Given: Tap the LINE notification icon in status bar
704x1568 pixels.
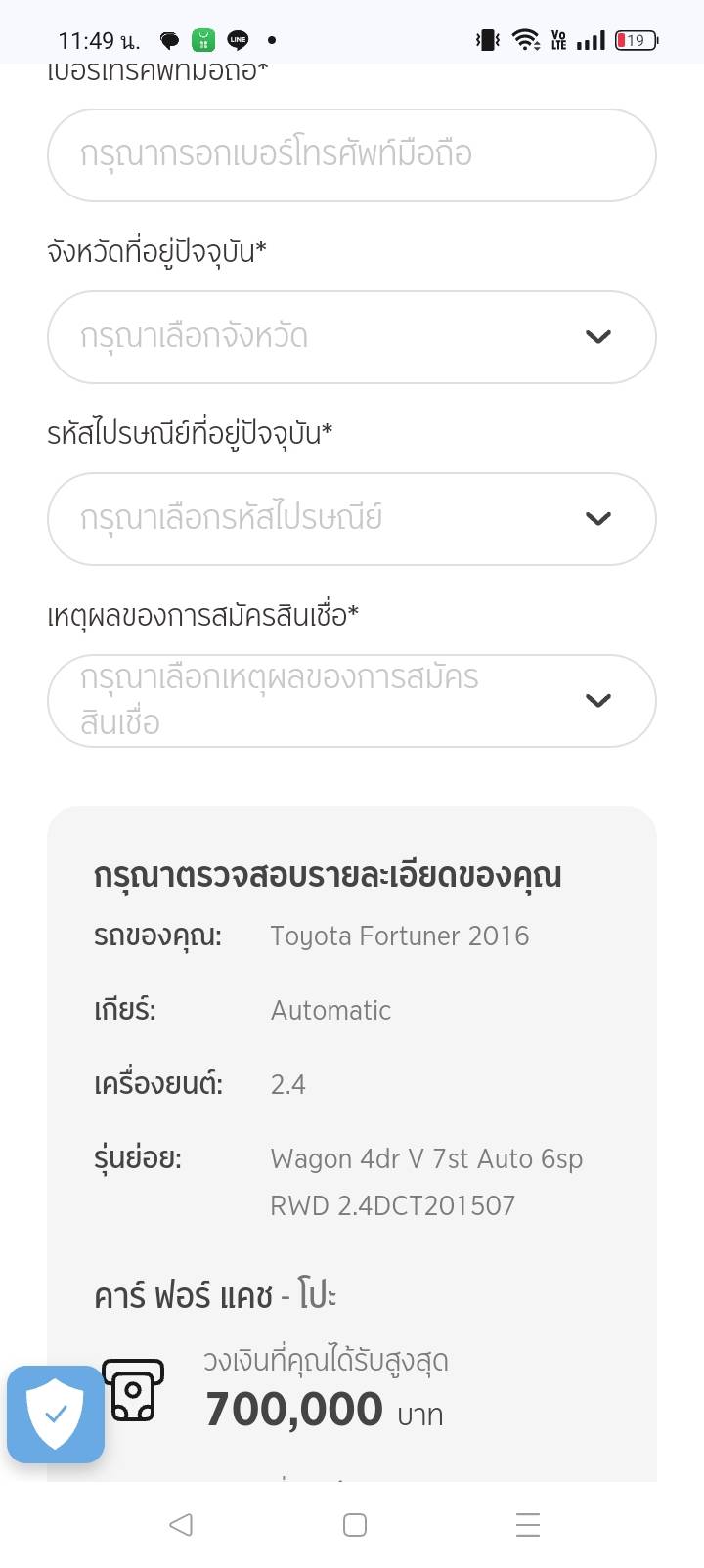Looking at the screenshot, I should pos(238,40).
